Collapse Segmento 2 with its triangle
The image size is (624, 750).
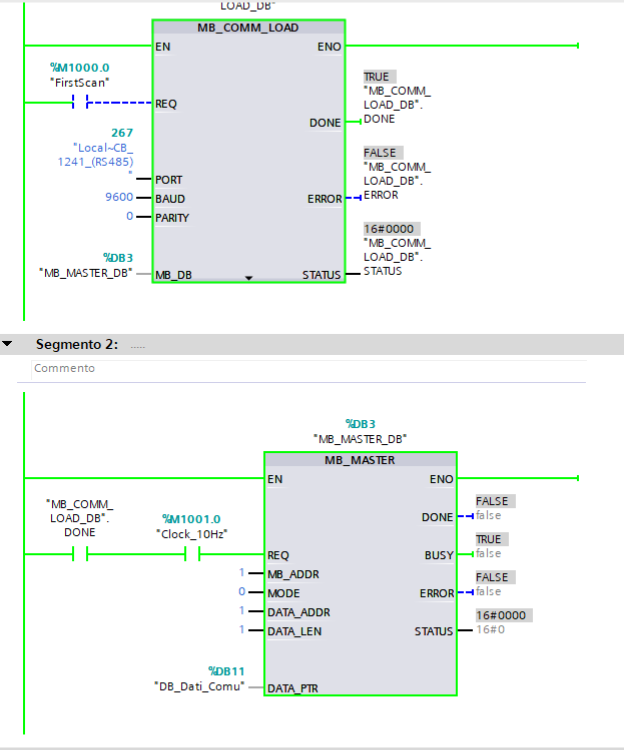[8, 344]
